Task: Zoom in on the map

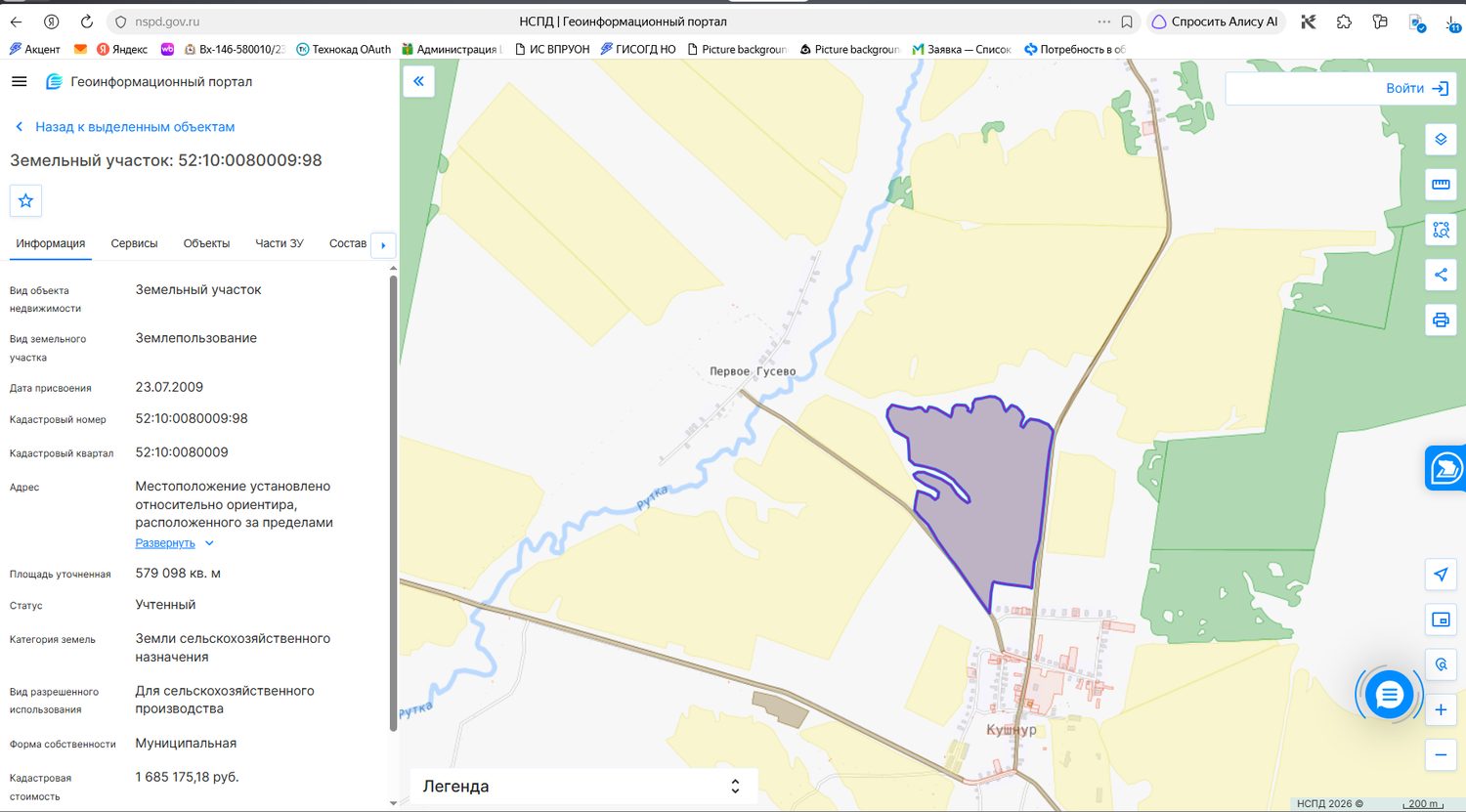Action: tap(1441, 709)
